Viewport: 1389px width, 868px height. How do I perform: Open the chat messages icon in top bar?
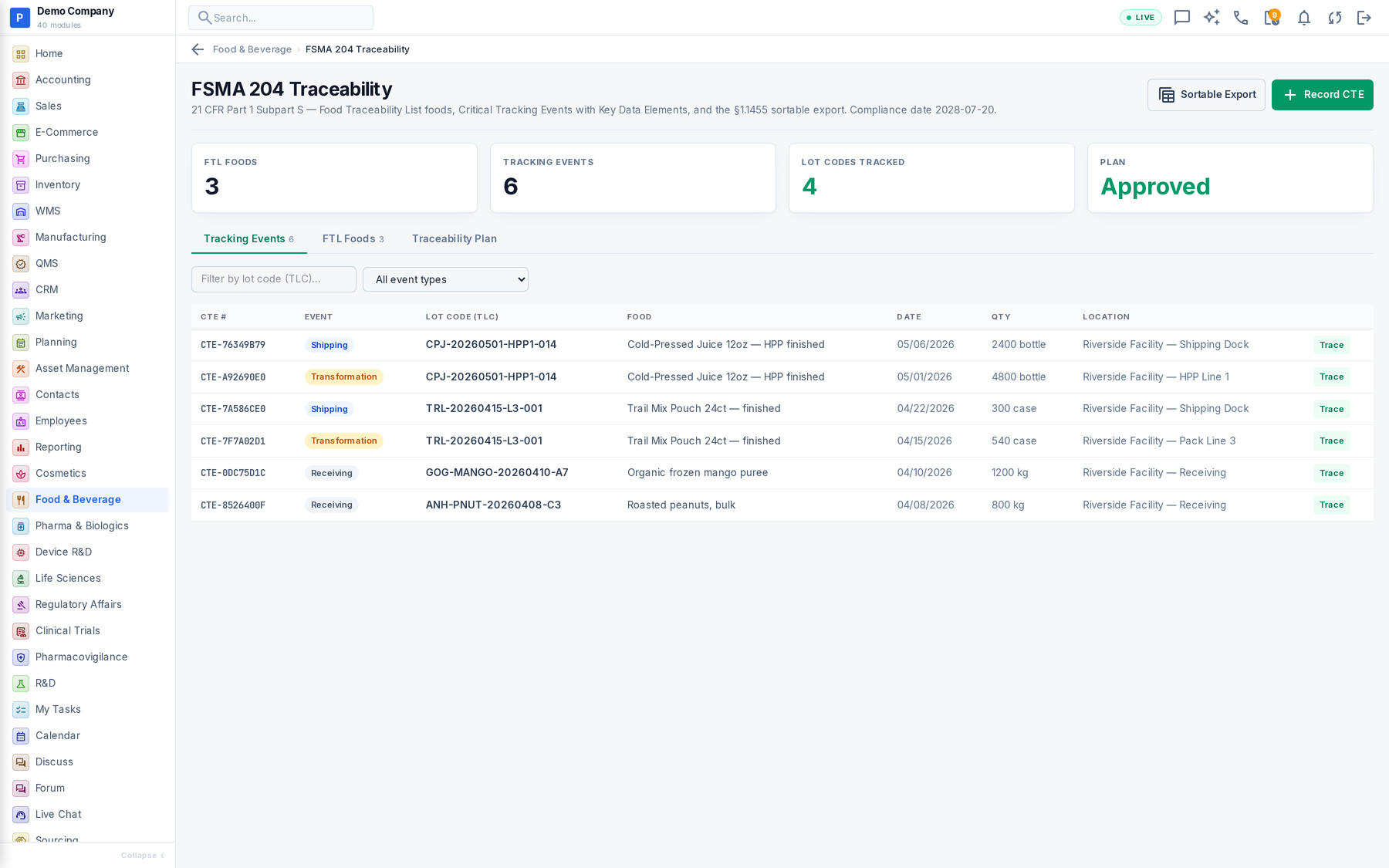pos(1181,18)
